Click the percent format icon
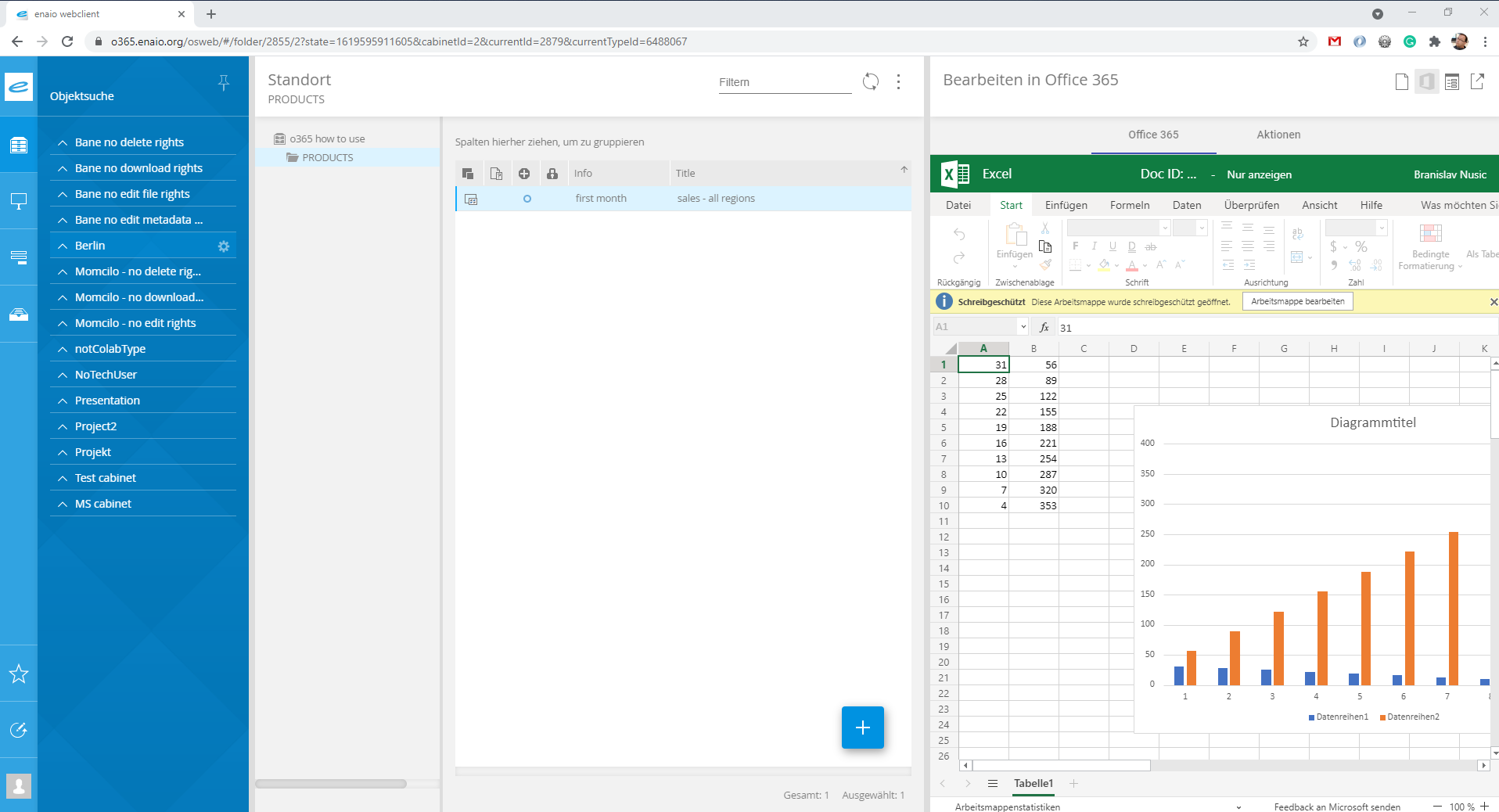The height and width of the screenshot is (812, 1499). 1361,246
